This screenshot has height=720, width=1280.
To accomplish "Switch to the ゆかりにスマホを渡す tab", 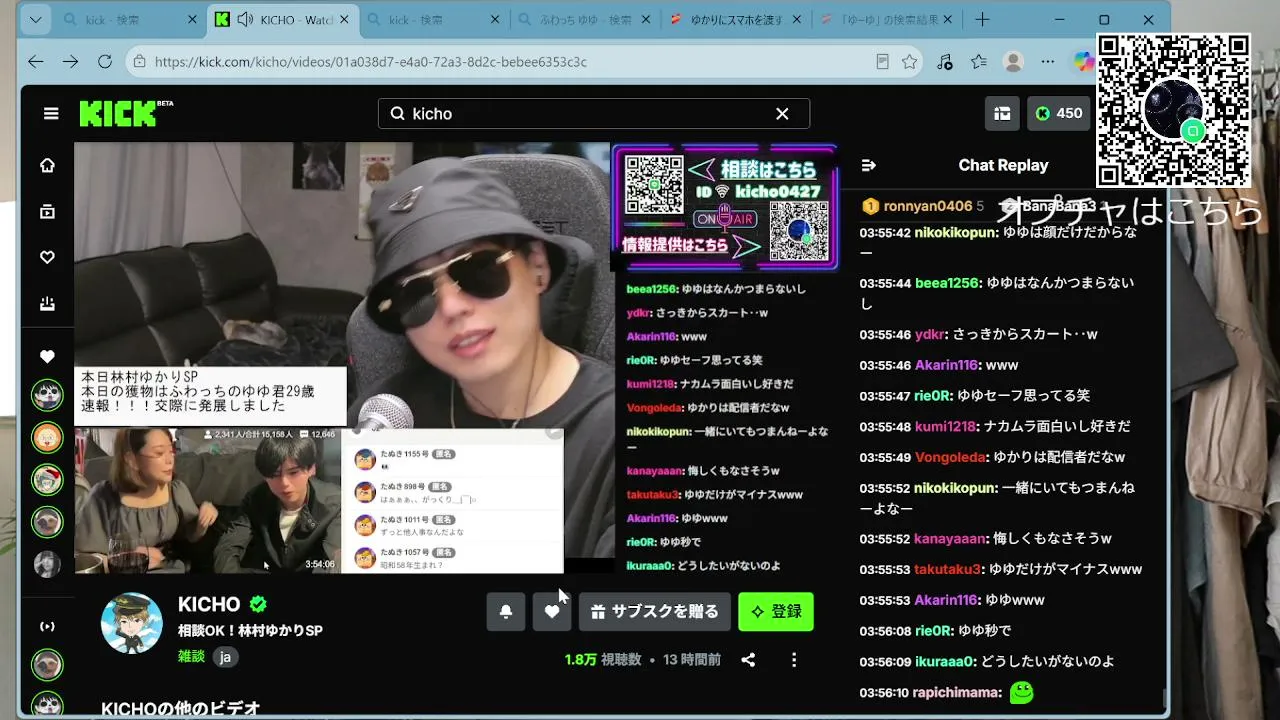I will tap(734, 20).
